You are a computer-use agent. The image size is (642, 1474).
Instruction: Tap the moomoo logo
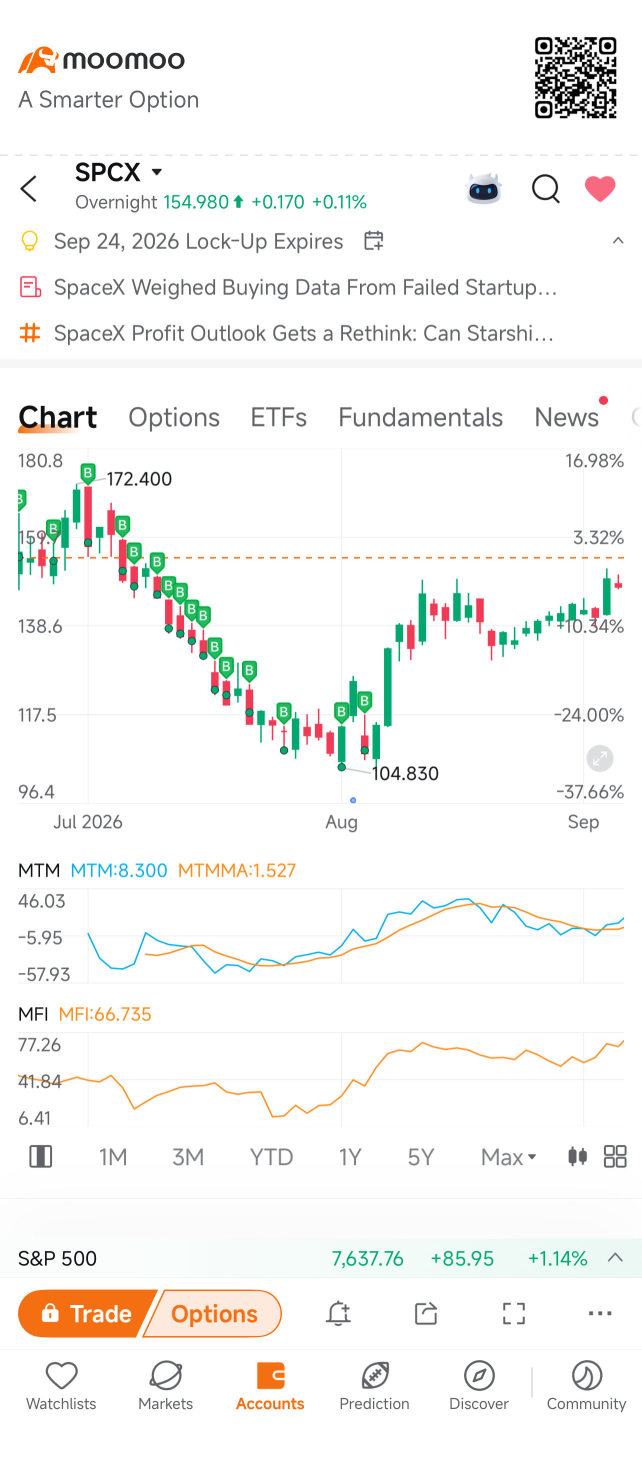(x=101, y=60)
